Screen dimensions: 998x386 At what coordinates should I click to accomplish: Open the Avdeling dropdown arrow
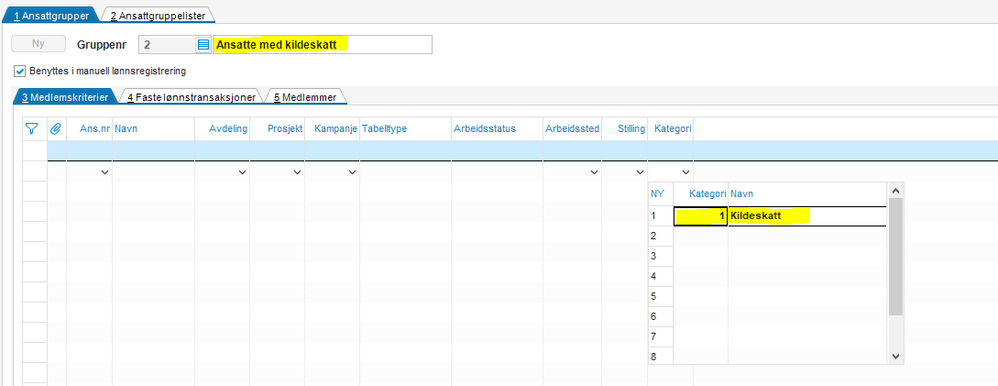pos(242,173)
